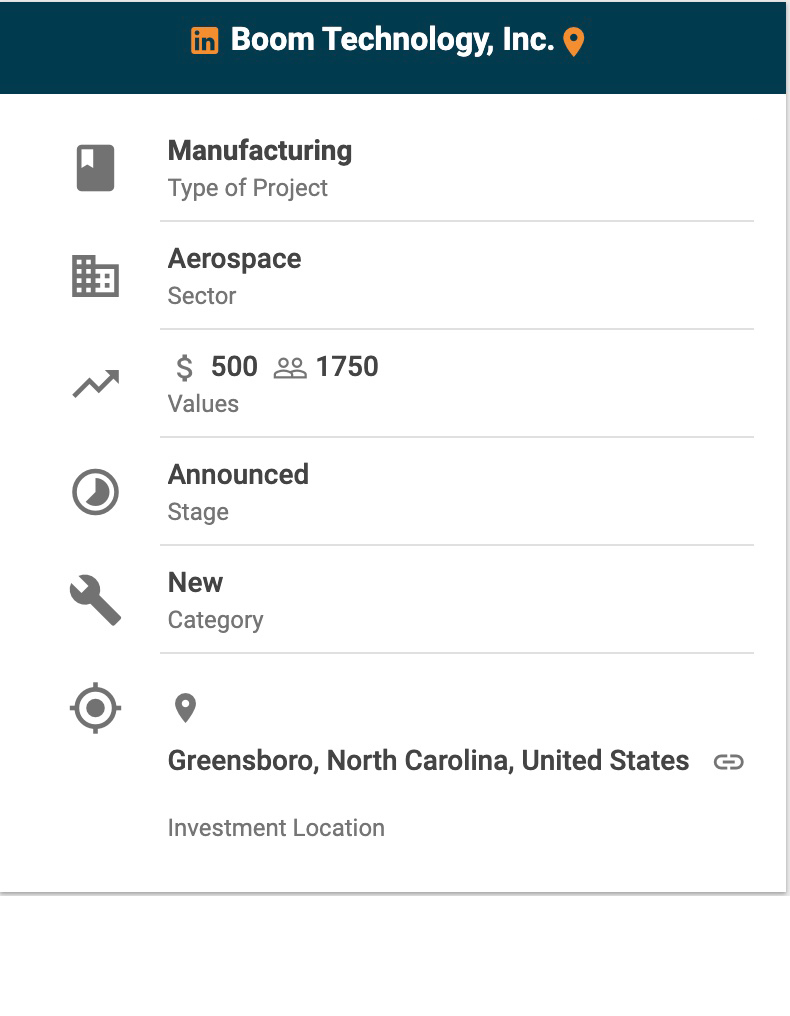The image size is (790, 1016).
Task: Click the Boom Technology, Inc. title
Action: [x=392, y=40]
